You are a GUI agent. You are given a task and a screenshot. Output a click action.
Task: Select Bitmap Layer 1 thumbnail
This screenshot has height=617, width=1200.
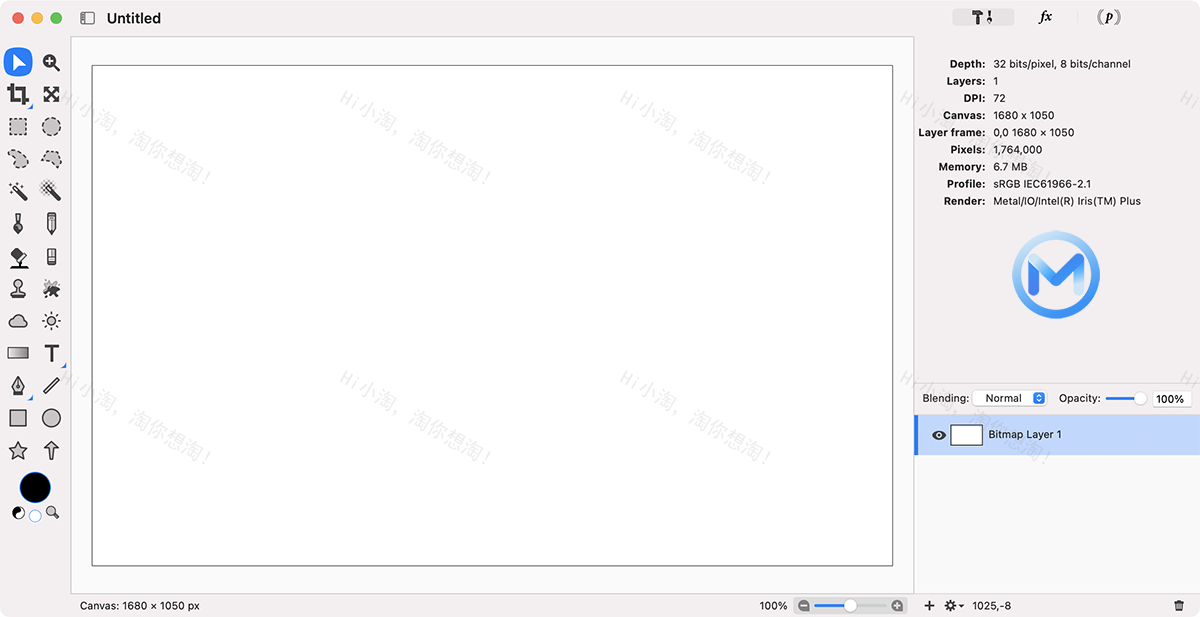966,434
